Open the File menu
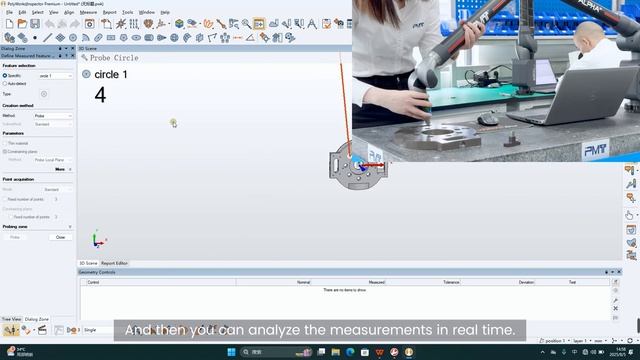Viewport: 640px width, 360px height. pyautogui.click(x=9, y=13)
